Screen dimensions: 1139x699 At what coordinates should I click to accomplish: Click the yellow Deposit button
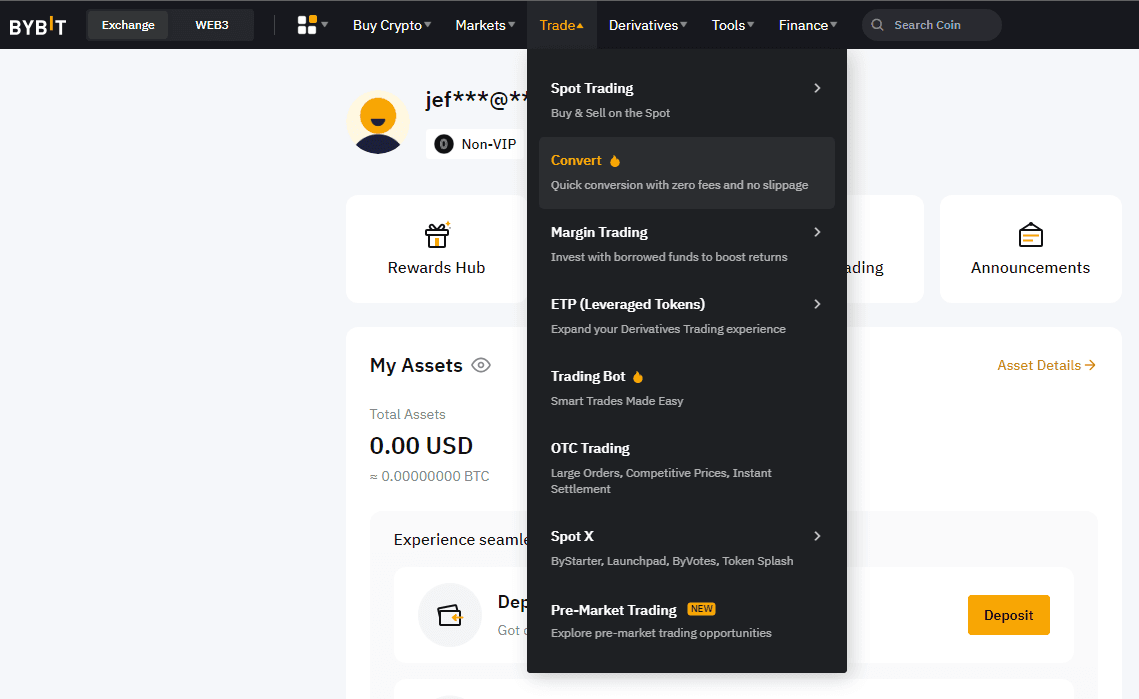(x=1008, y=615)
